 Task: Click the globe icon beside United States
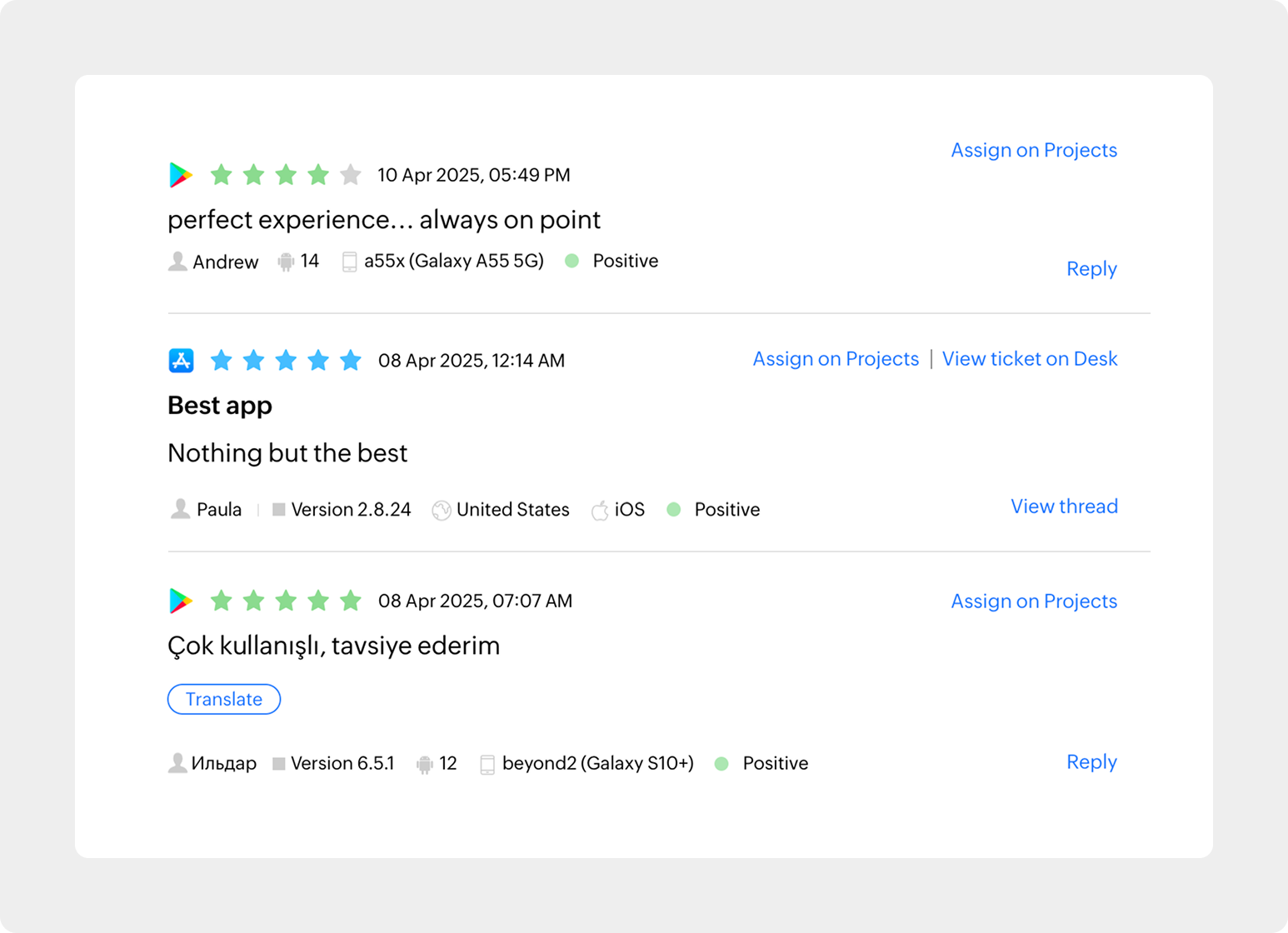[442, 510]
